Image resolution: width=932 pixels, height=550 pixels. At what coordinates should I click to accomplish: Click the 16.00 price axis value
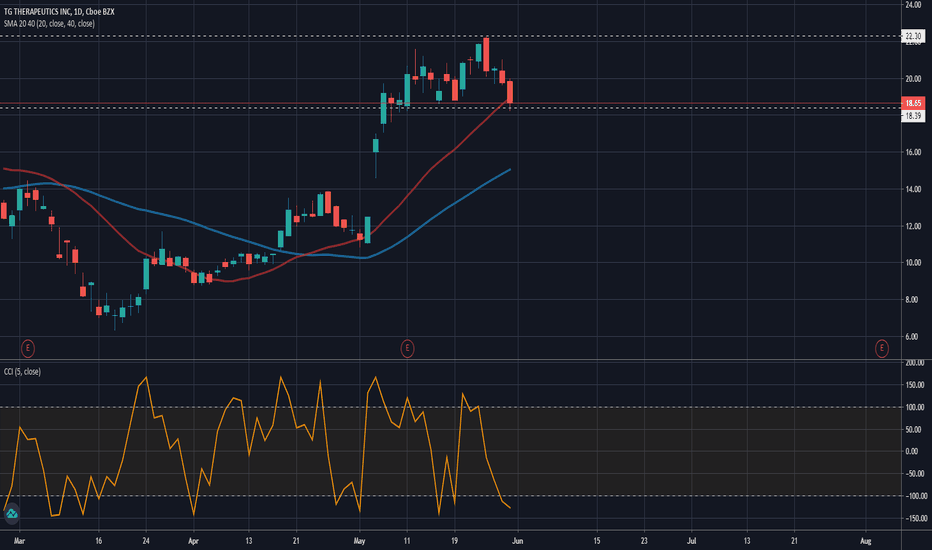pyautogui.click(x=913, y=152)
